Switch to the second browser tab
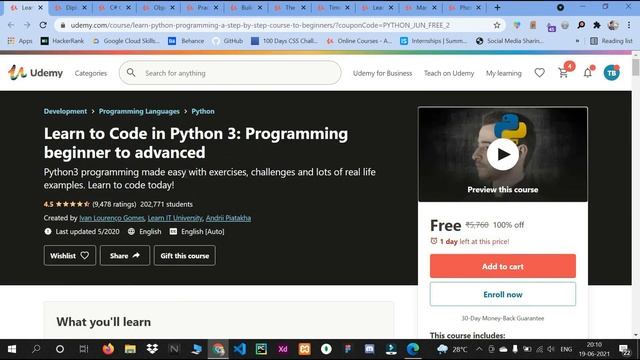The width and height of the screenshot is (640, 360). click(x=70, y=7)
